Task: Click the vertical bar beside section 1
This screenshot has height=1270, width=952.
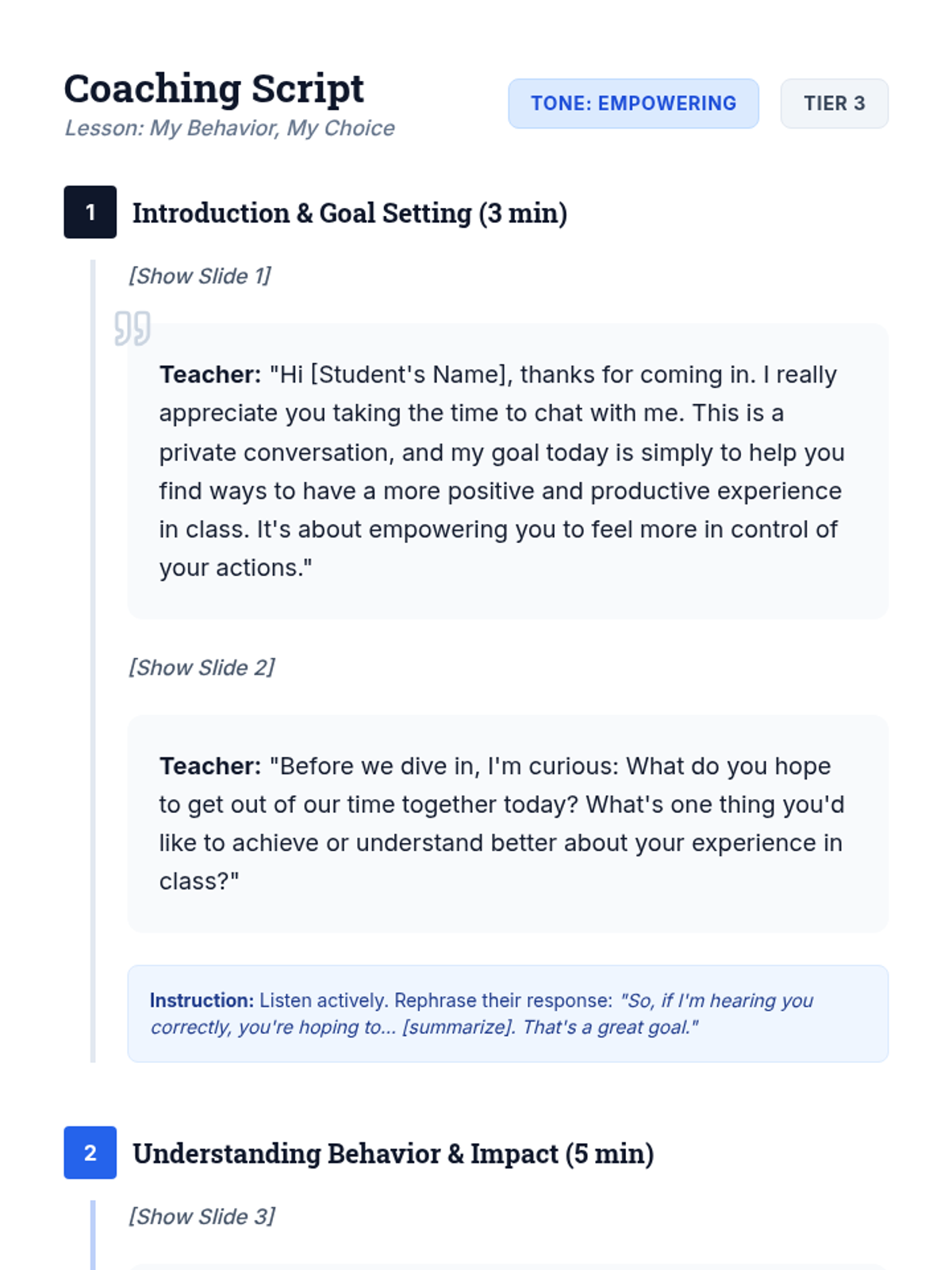Action: 93,660
